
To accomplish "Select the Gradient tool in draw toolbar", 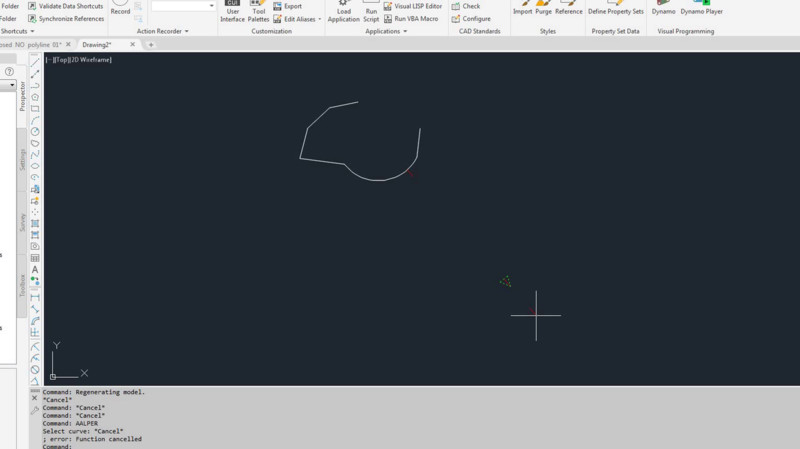I will click(35, 235).
